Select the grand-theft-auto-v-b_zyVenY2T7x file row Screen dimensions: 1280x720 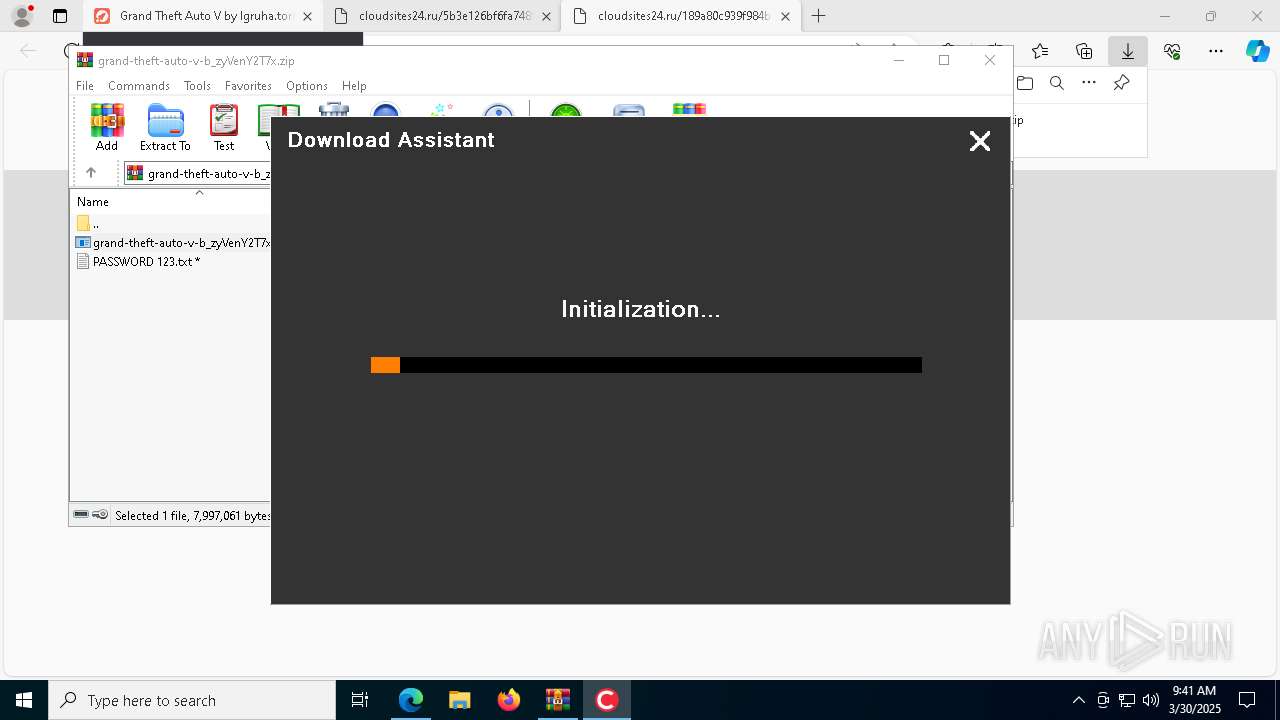(171, 243)
